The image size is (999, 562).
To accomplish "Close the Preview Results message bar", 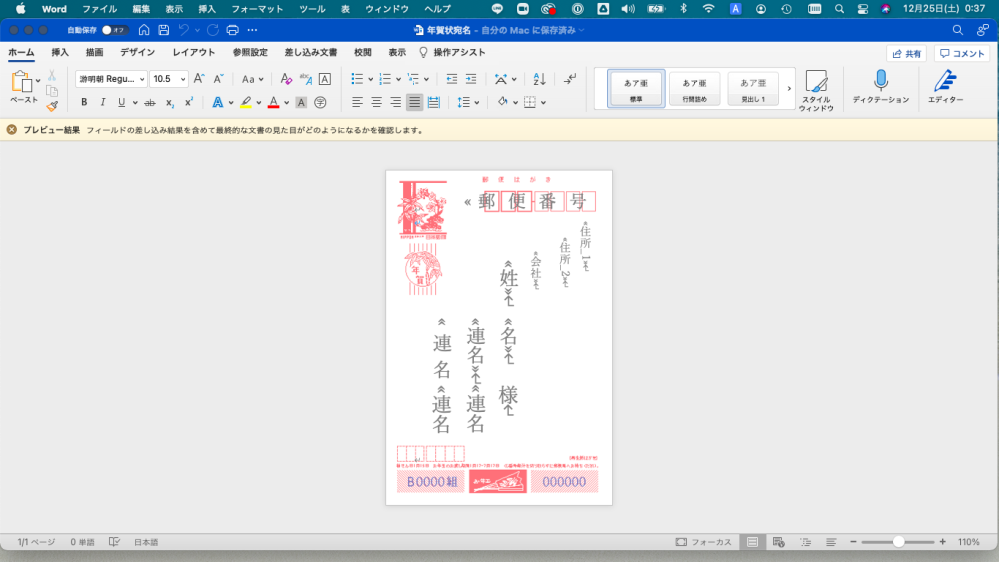I will coord(11,130).
